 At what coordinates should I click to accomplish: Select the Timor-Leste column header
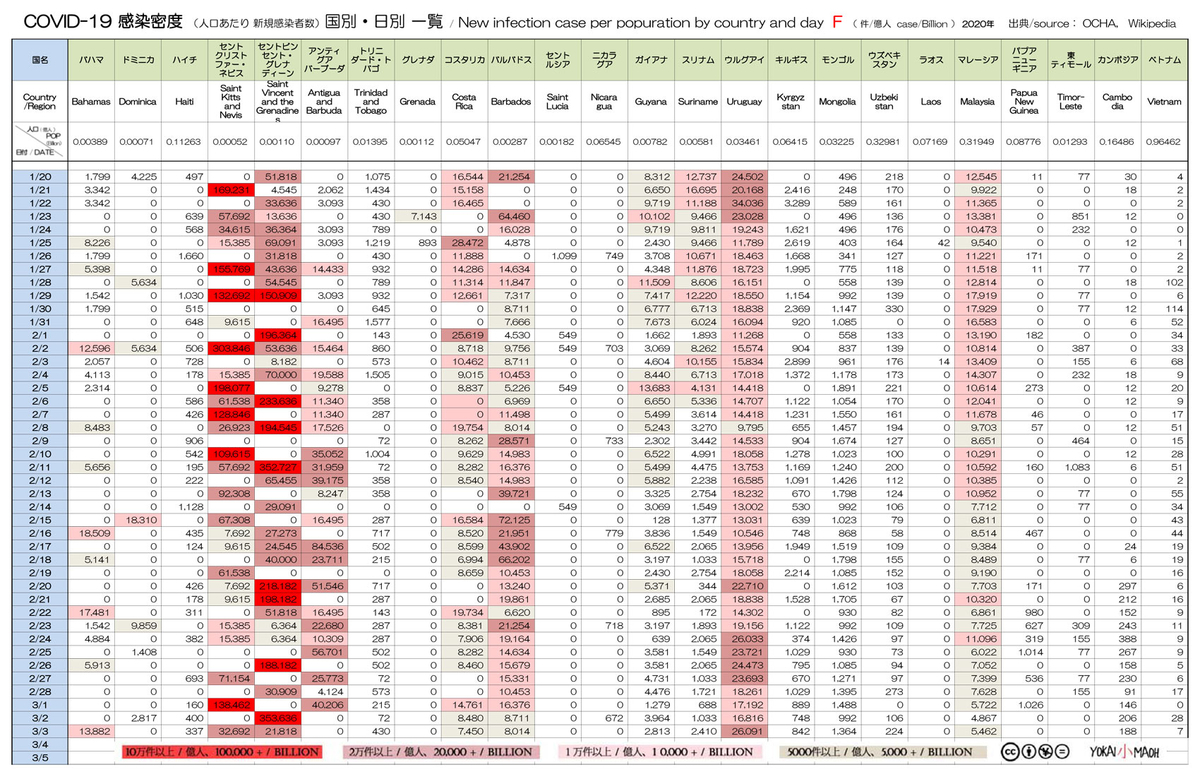1071,102
